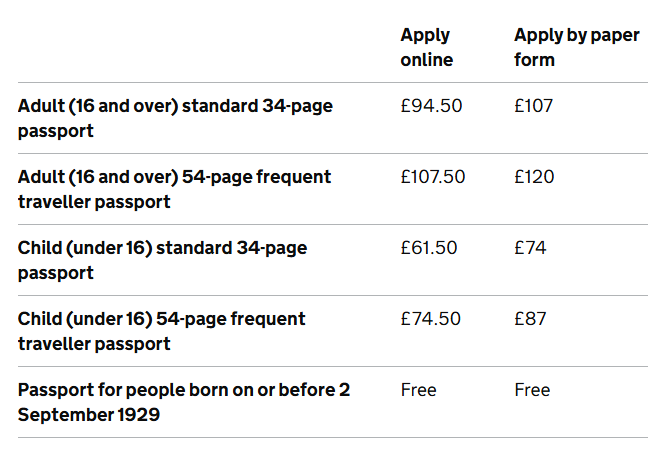The width and height of the screenshot is (659, 453).
Task: Click the £120 paper form price
Action: click(x=534, y=177)
